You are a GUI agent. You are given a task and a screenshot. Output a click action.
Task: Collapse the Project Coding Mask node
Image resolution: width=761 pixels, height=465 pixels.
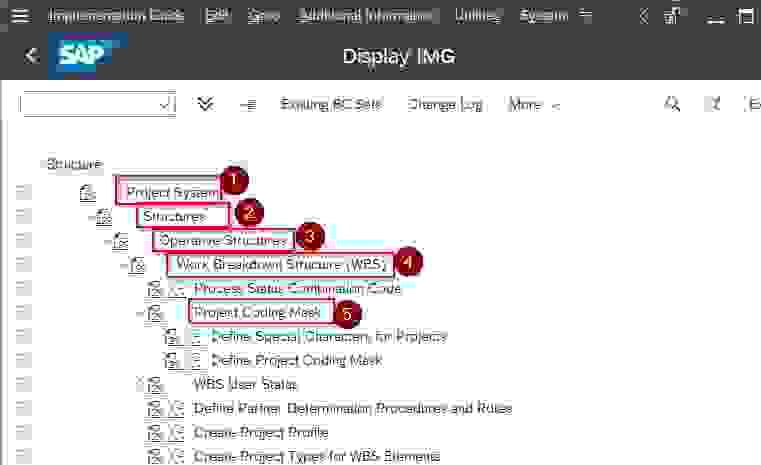[140, 313]
